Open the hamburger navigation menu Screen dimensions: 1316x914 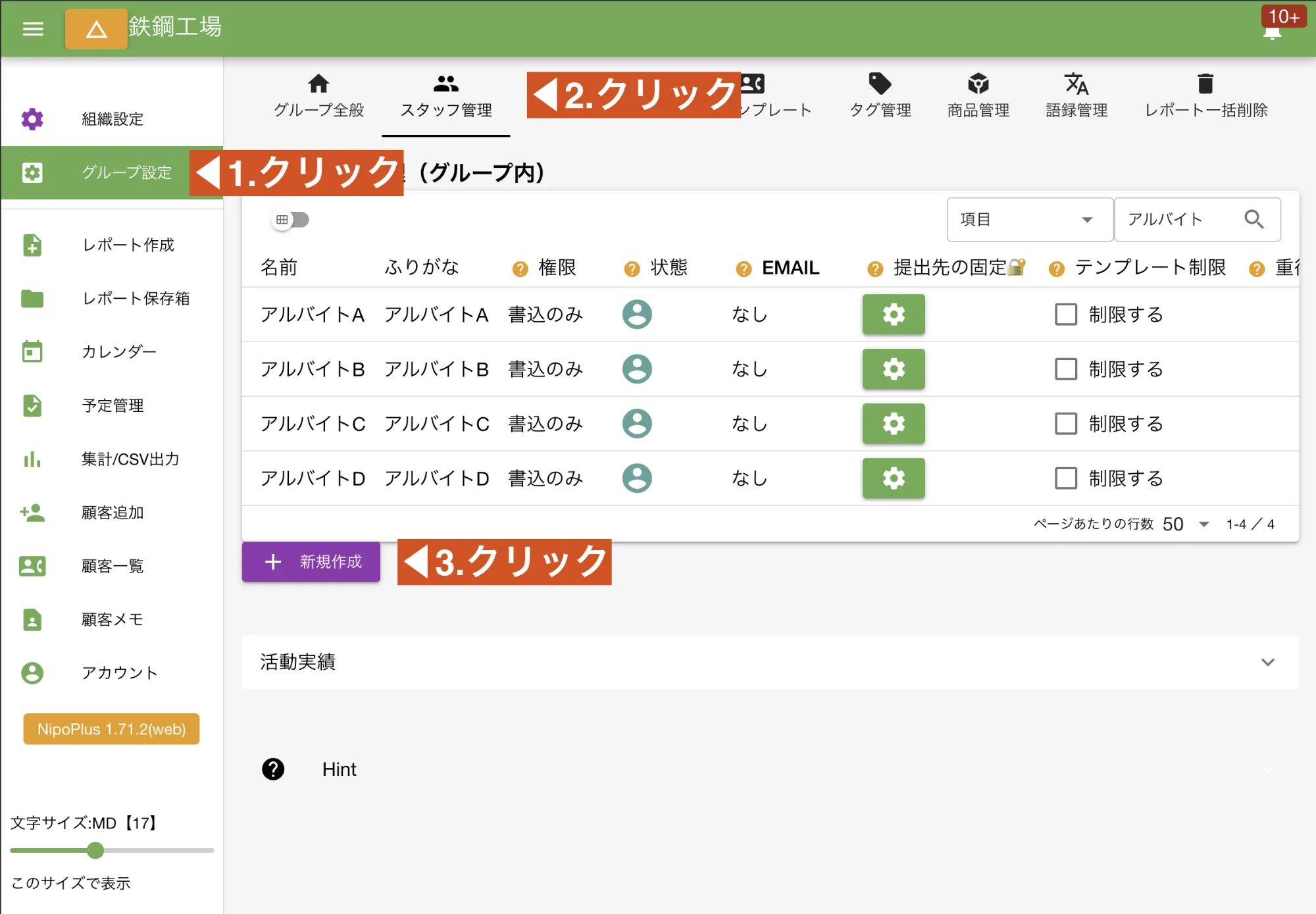click(32, 28)
